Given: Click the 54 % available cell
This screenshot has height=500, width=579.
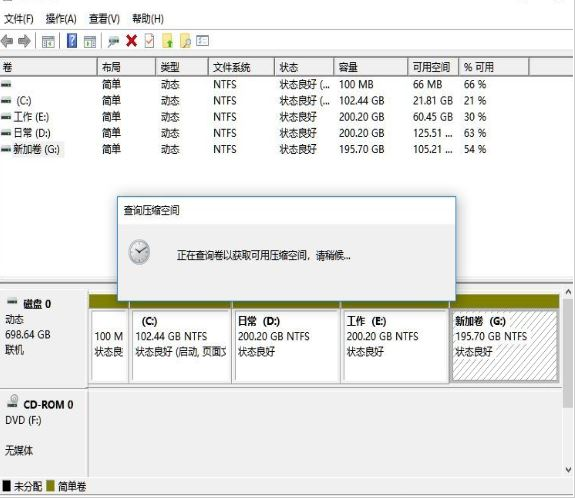Looking at the screenshot, I should [475, 149].
